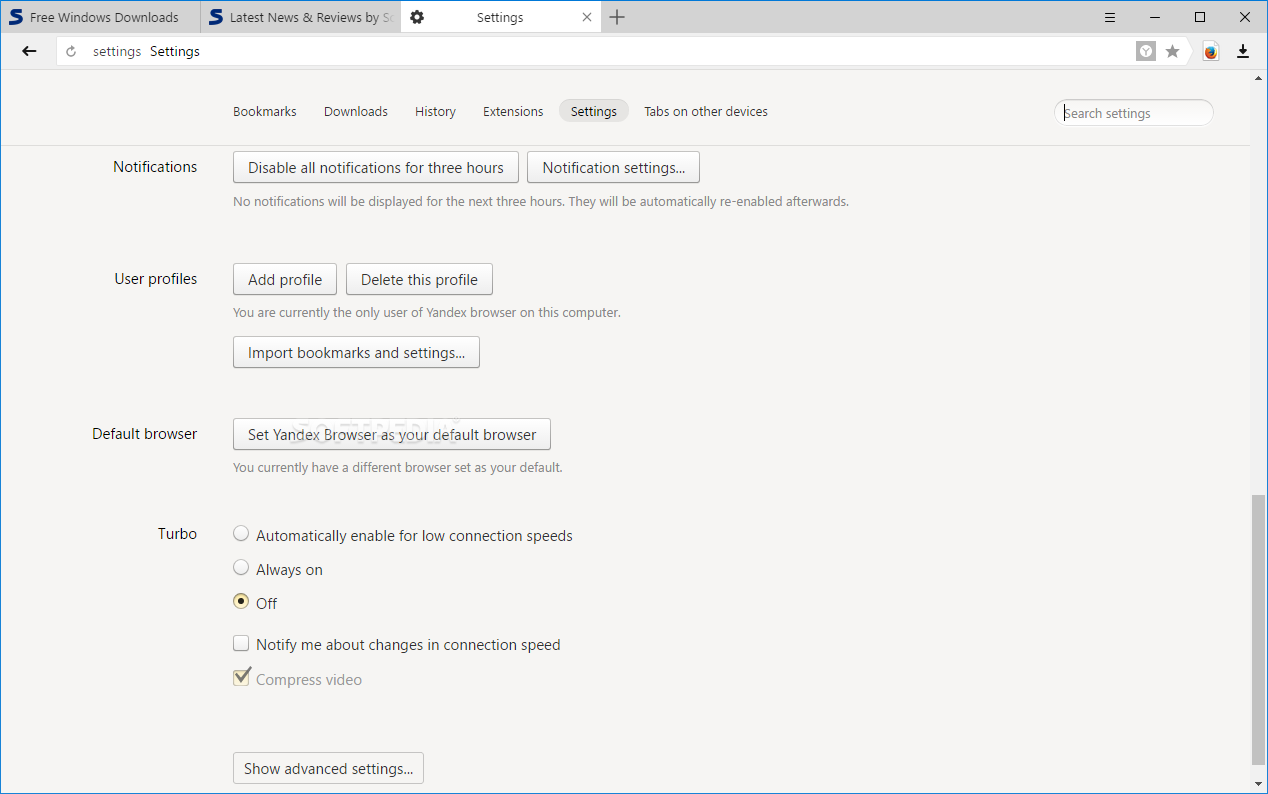Disable all notifications for three hours
The width and height of the screenshot is (1268, 794).
(x=376, y=167)
